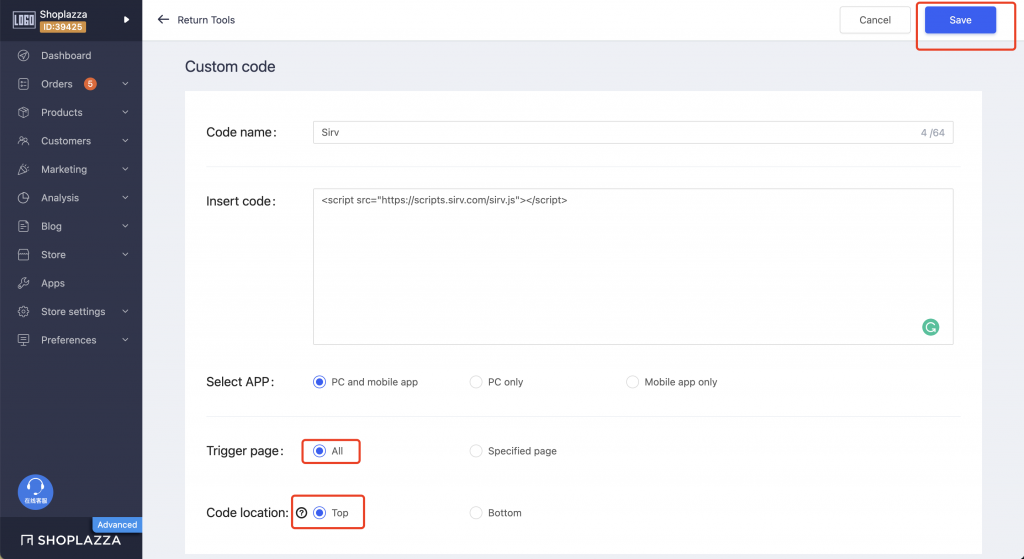This screenshot has width=1024, height=559.
Task: Click the Cancel button
Action: tap(875, 20)
